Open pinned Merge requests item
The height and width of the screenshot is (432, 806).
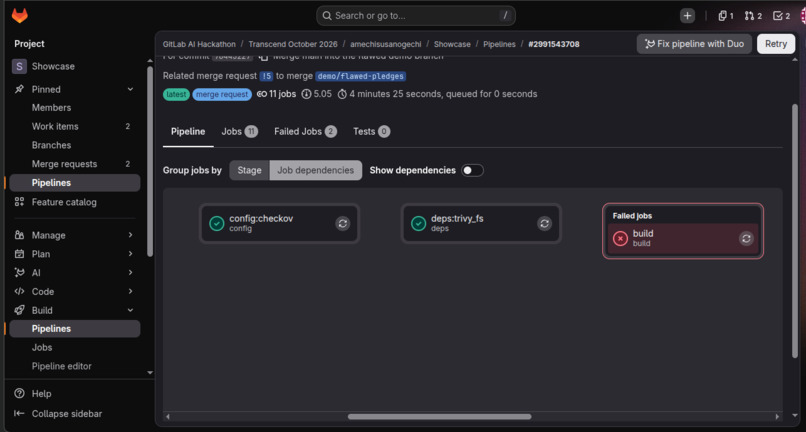point(75,164)
